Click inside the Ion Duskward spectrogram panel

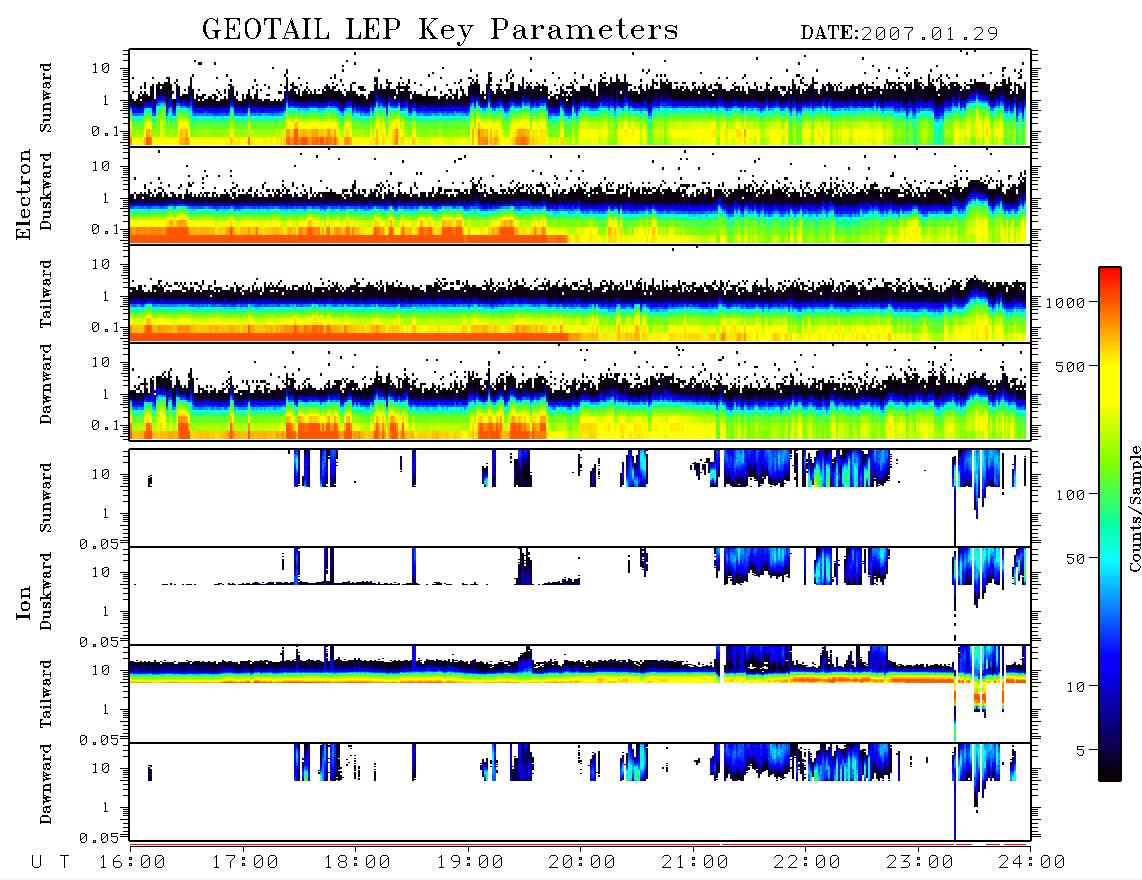(580, 596)
